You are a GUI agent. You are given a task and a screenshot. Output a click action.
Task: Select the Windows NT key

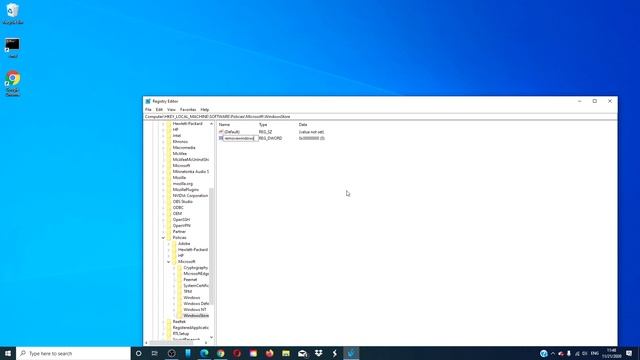tap(195, 310)
